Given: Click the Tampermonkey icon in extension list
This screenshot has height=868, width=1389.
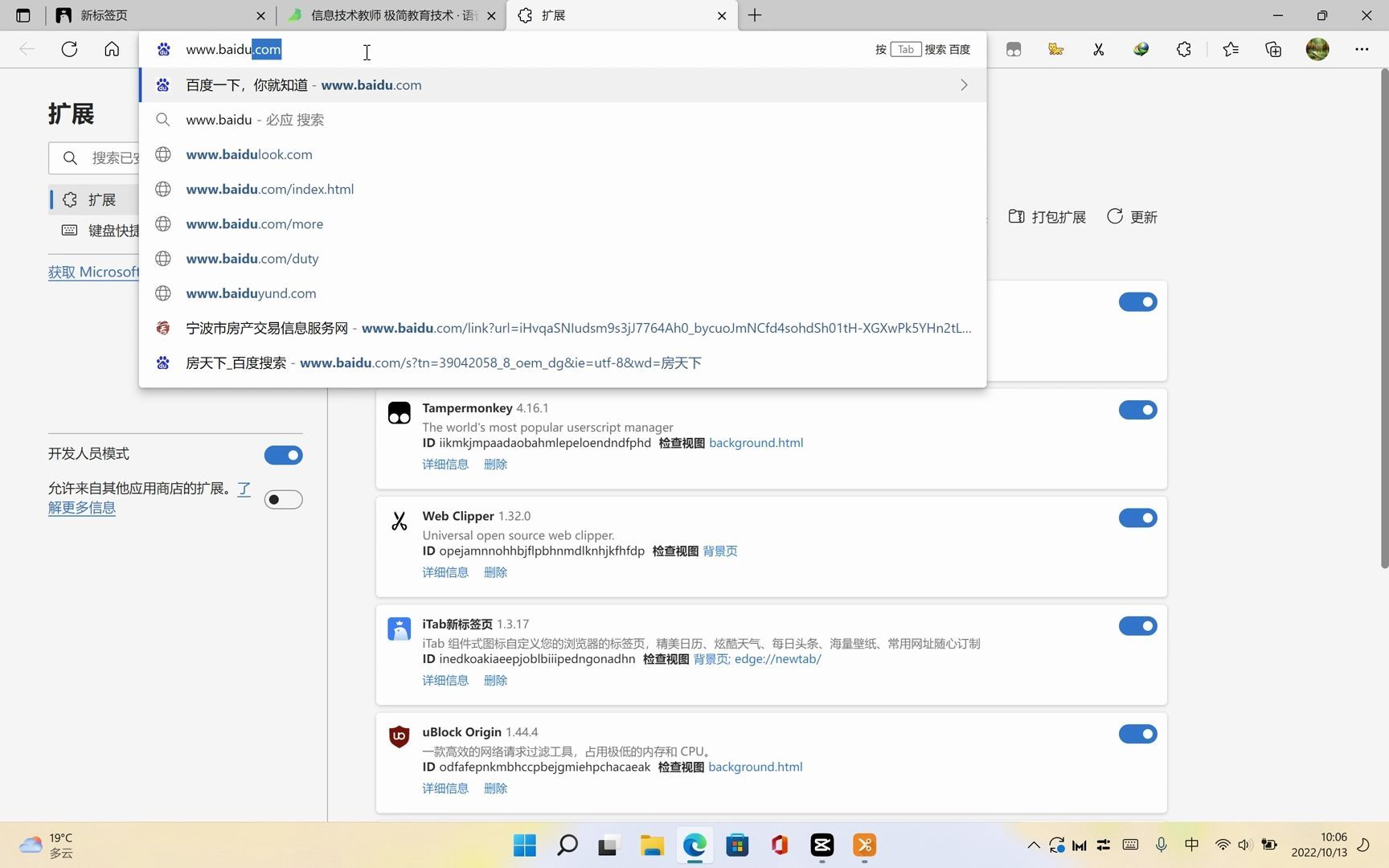Looking at the screenshot, I should [x=399, y=413].
